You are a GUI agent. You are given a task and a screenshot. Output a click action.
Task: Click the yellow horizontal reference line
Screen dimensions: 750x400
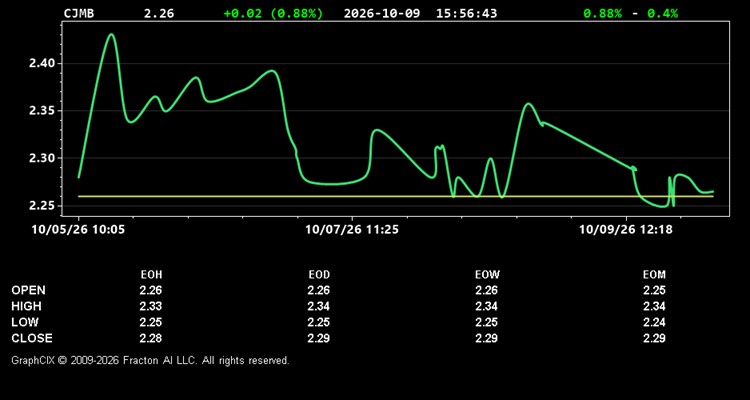396,196
